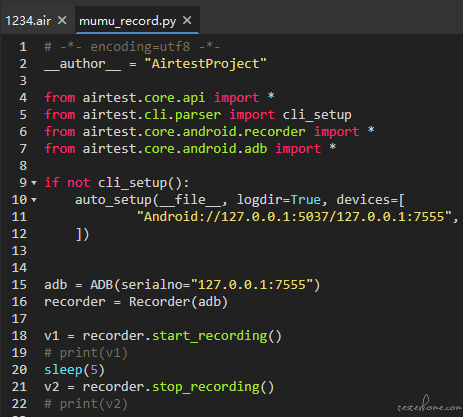This screenshot has width=463, height=417.
Task: Click line number 1 in the gutter
Action: pos(23,47)
